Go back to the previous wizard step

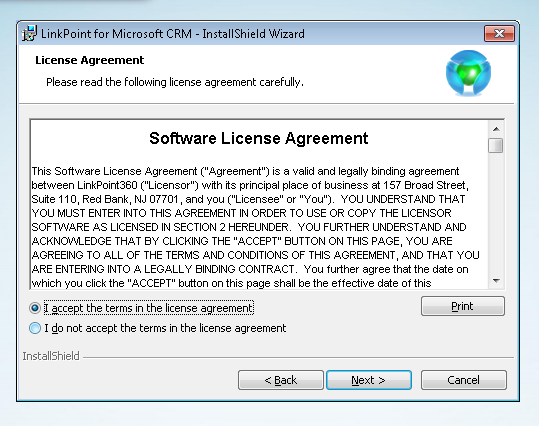(281, 380)
